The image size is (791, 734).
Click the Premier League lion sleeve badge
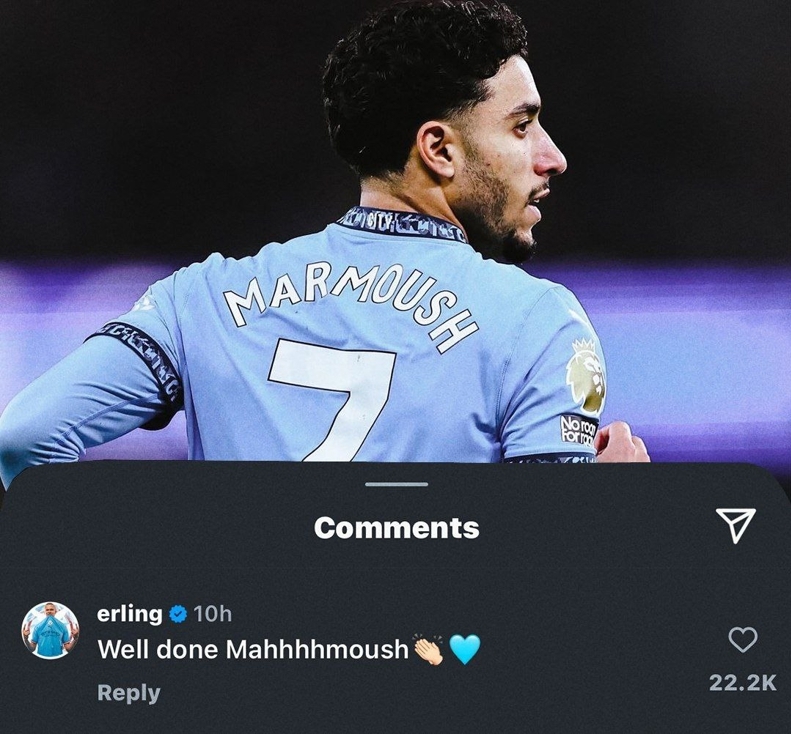[586, 375]
